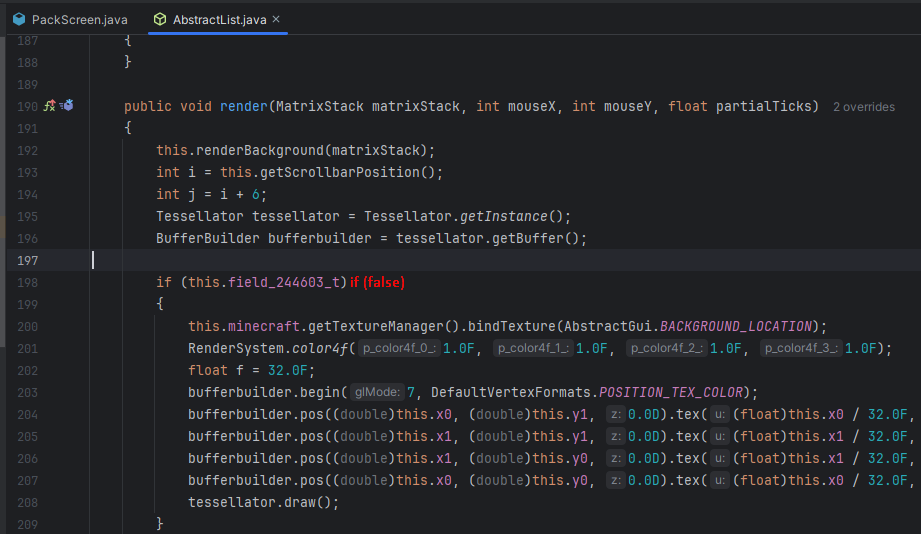Close the AbstractList.java tab
The width and height of the screenshot is (921, 534).
coord(276,19)
